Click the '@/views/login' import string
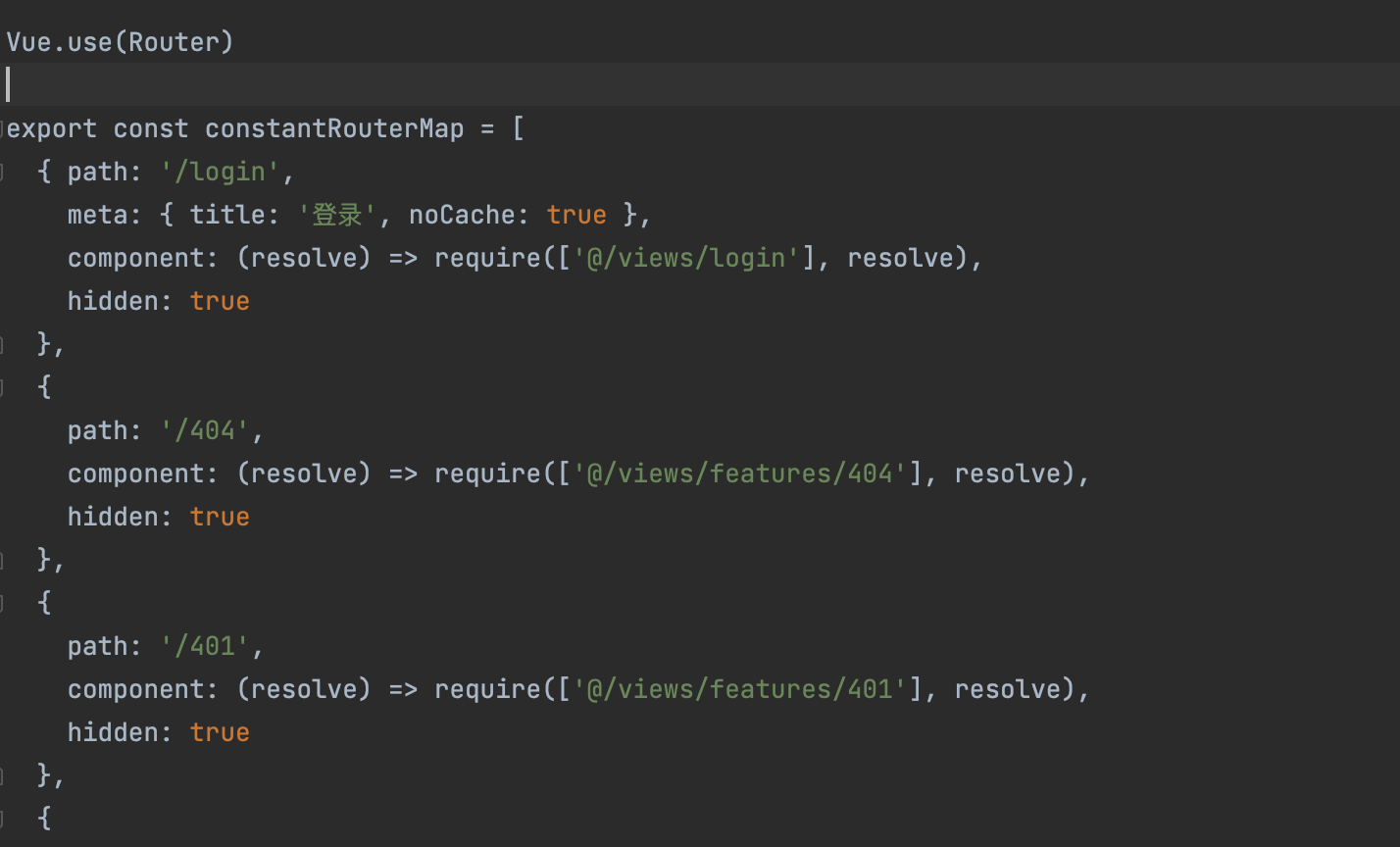The width and height of the screenshot is (1400, 847). tap(686, 258)
